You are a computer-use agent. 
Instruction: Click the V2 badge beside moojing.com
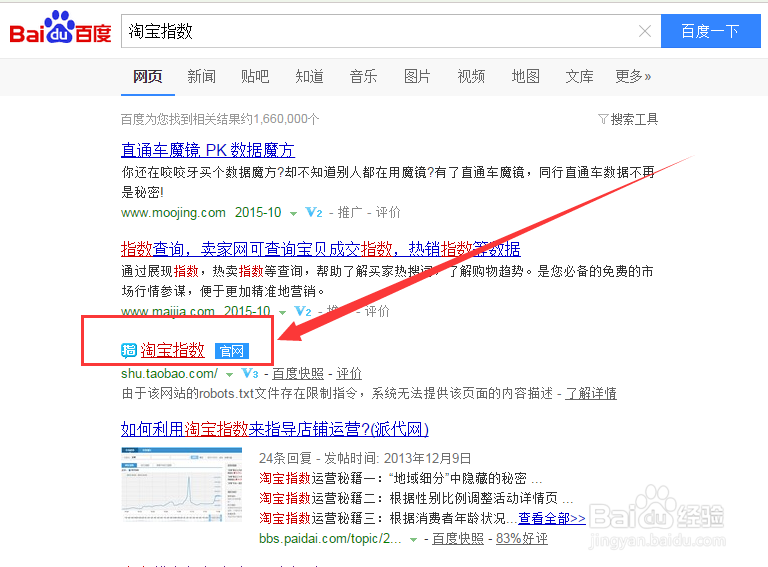[x=313, y=213]
